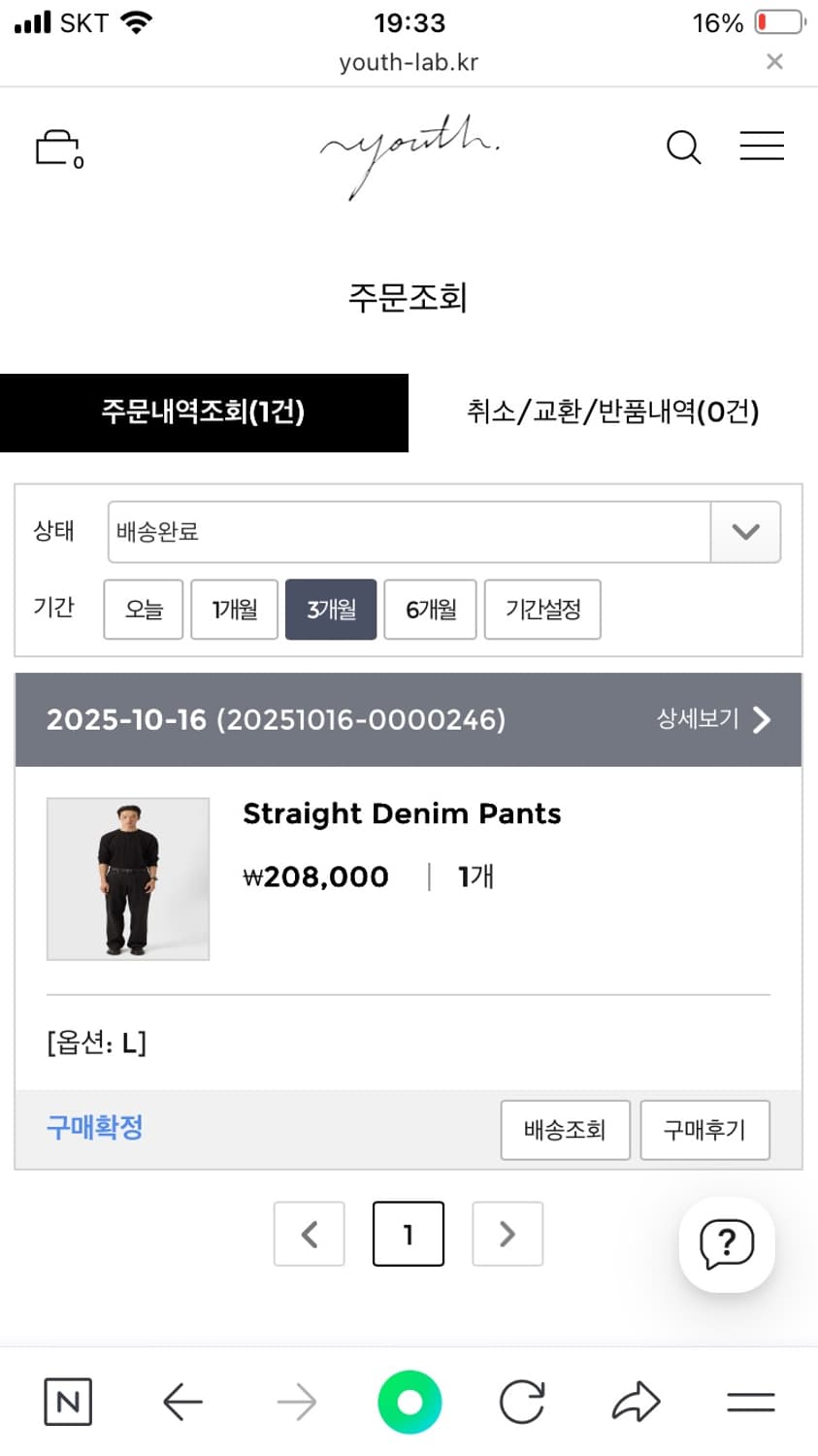Expand order details via 상세보기 chevron
The height and width of the screenshot is (1456, 818).
click(714, 719)
